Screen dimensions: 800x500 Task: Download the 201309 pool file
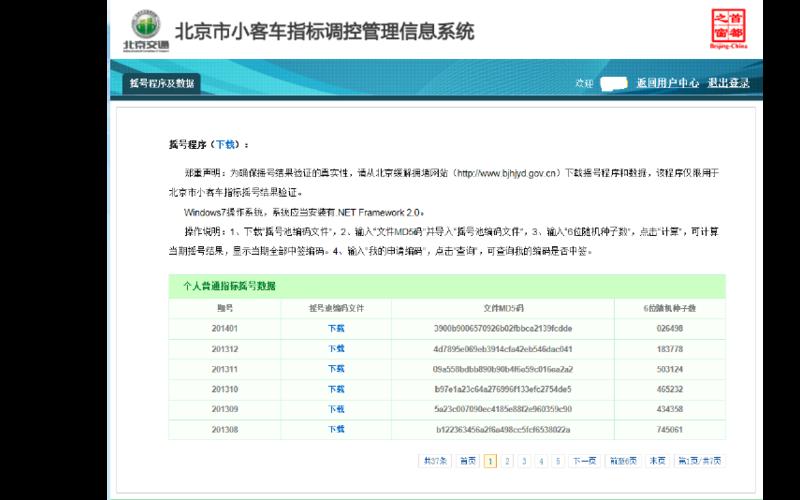coord(336,409)
